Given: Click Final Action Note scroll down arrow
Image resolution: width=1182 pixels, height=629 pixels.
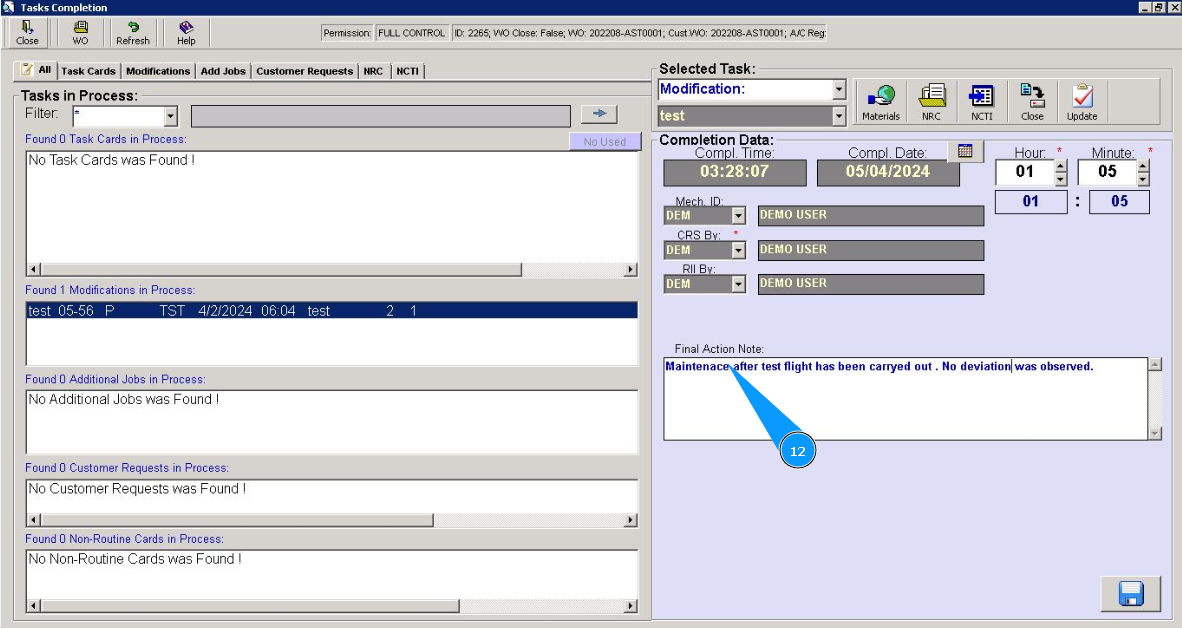Looking at the screenshot, I should tap(1155, 433).
